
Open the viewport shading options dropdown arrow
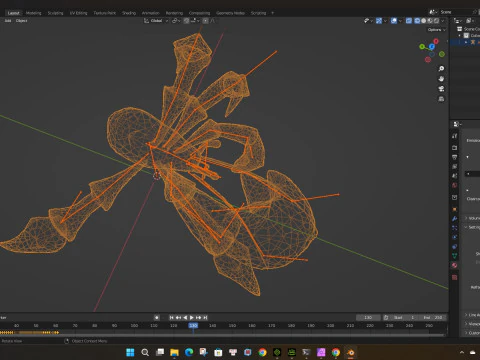point(443,21)
